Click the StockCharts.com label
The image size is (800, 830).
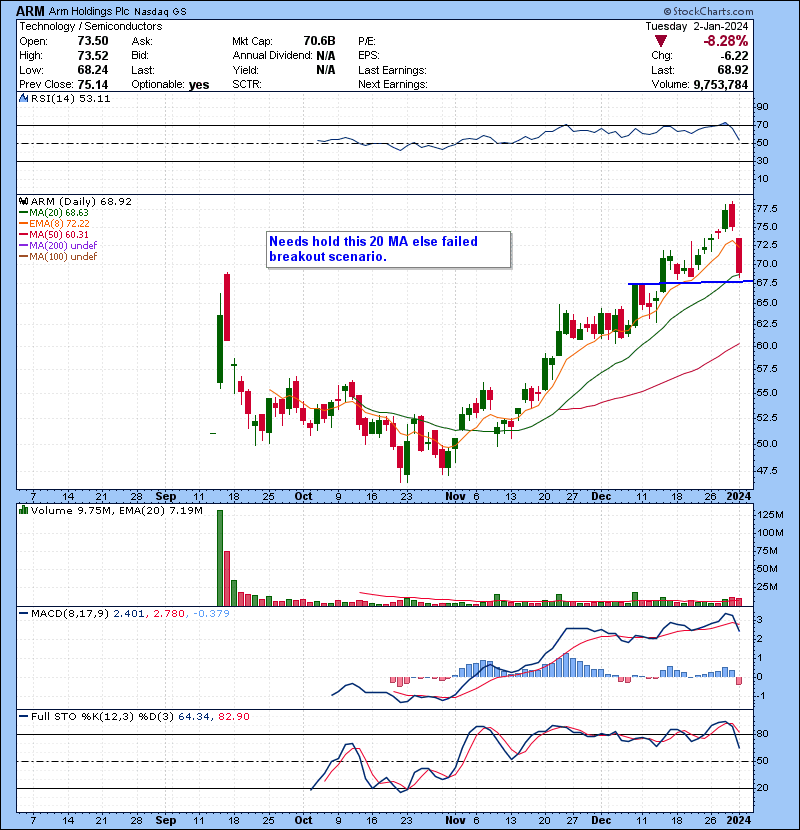click(708, 11)
